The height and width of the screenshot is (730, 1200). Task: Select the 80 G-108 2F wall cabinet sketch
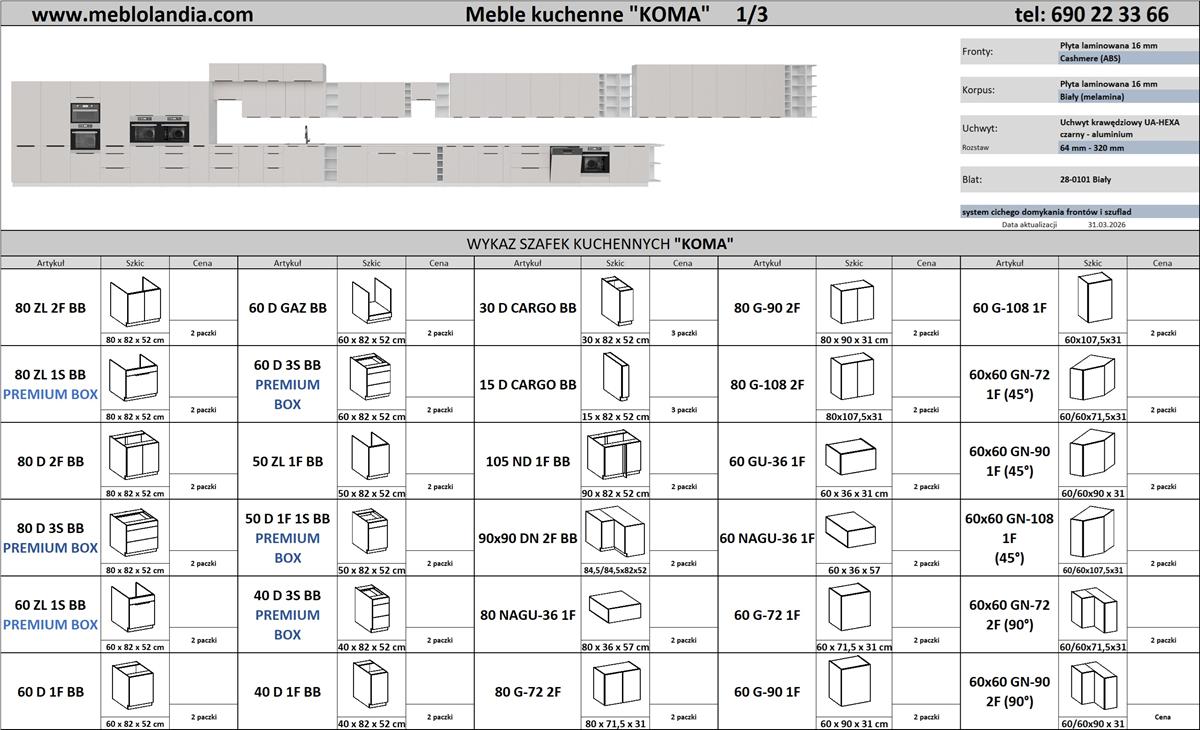click(853, 378)
